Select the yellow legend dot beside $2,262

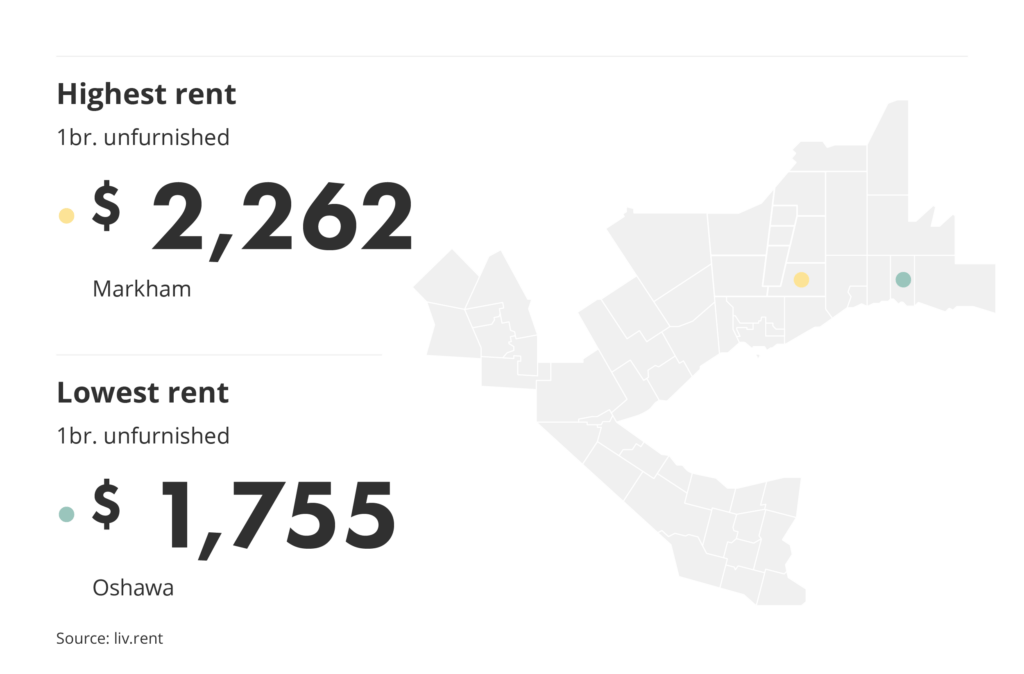point(67,215)
